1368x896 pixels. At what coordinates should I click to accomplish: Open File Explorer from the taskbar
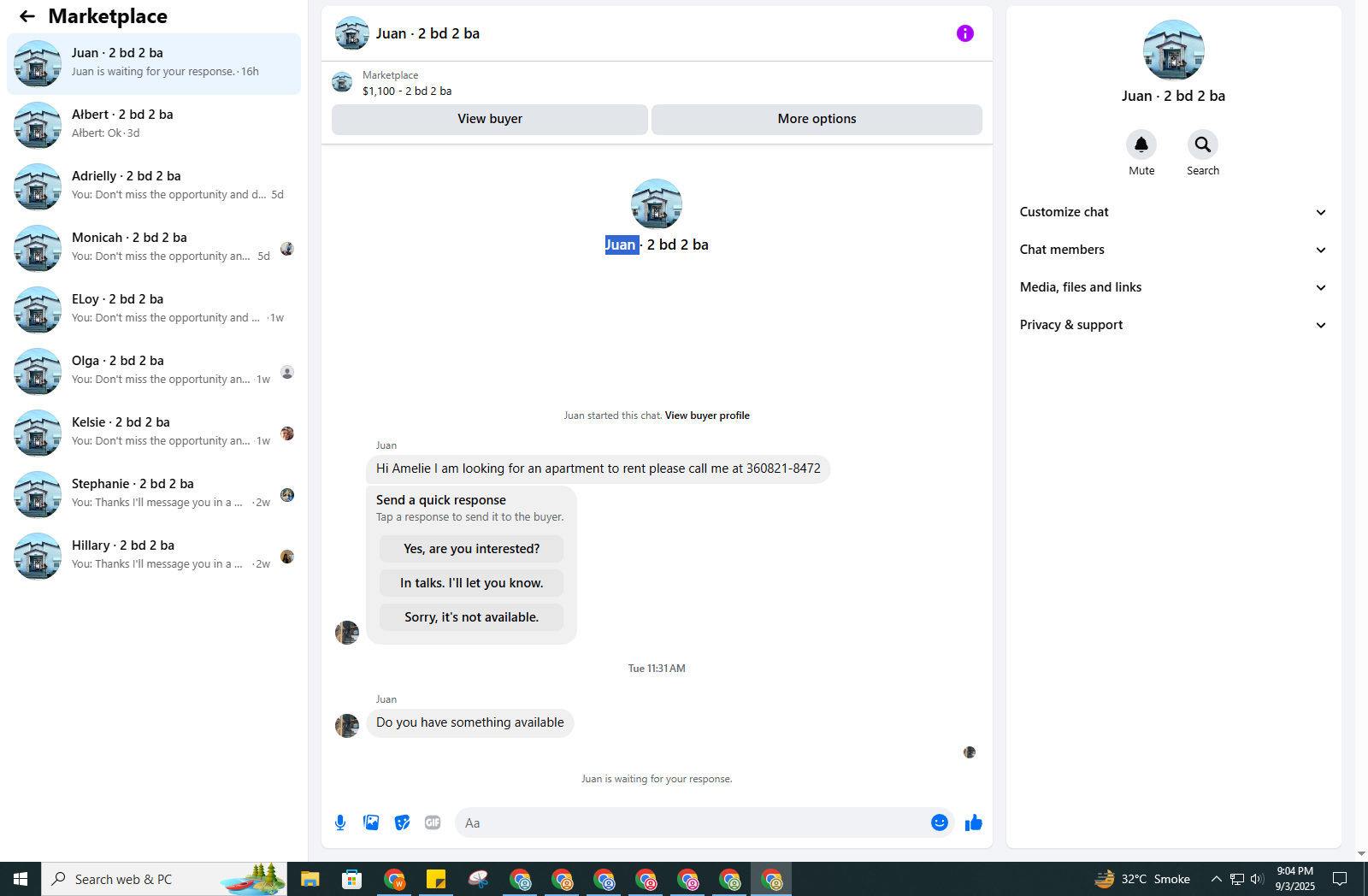coord(310,879)
